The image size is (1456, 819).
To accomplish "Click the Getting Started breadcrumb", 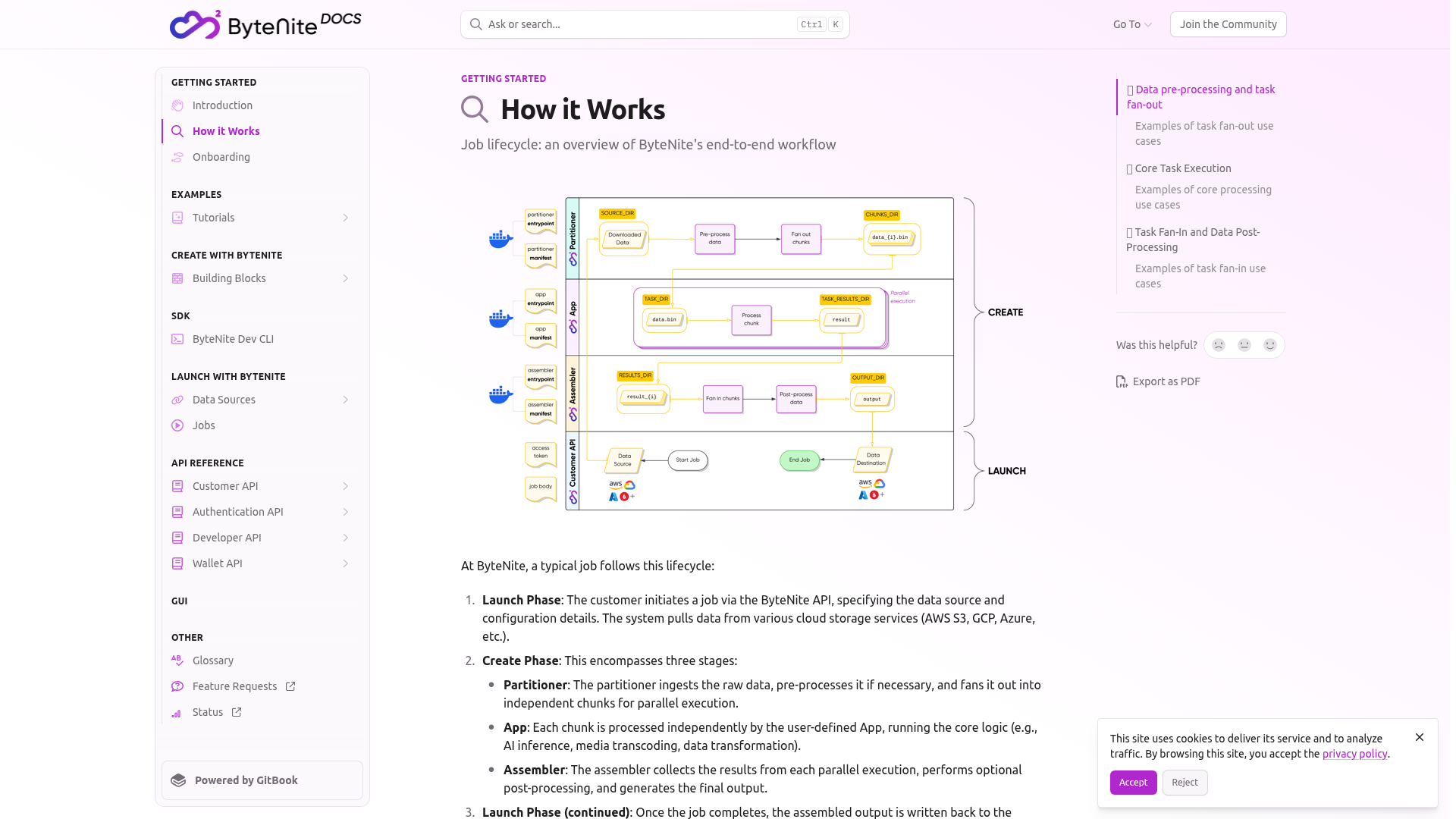I will (504, 78).
